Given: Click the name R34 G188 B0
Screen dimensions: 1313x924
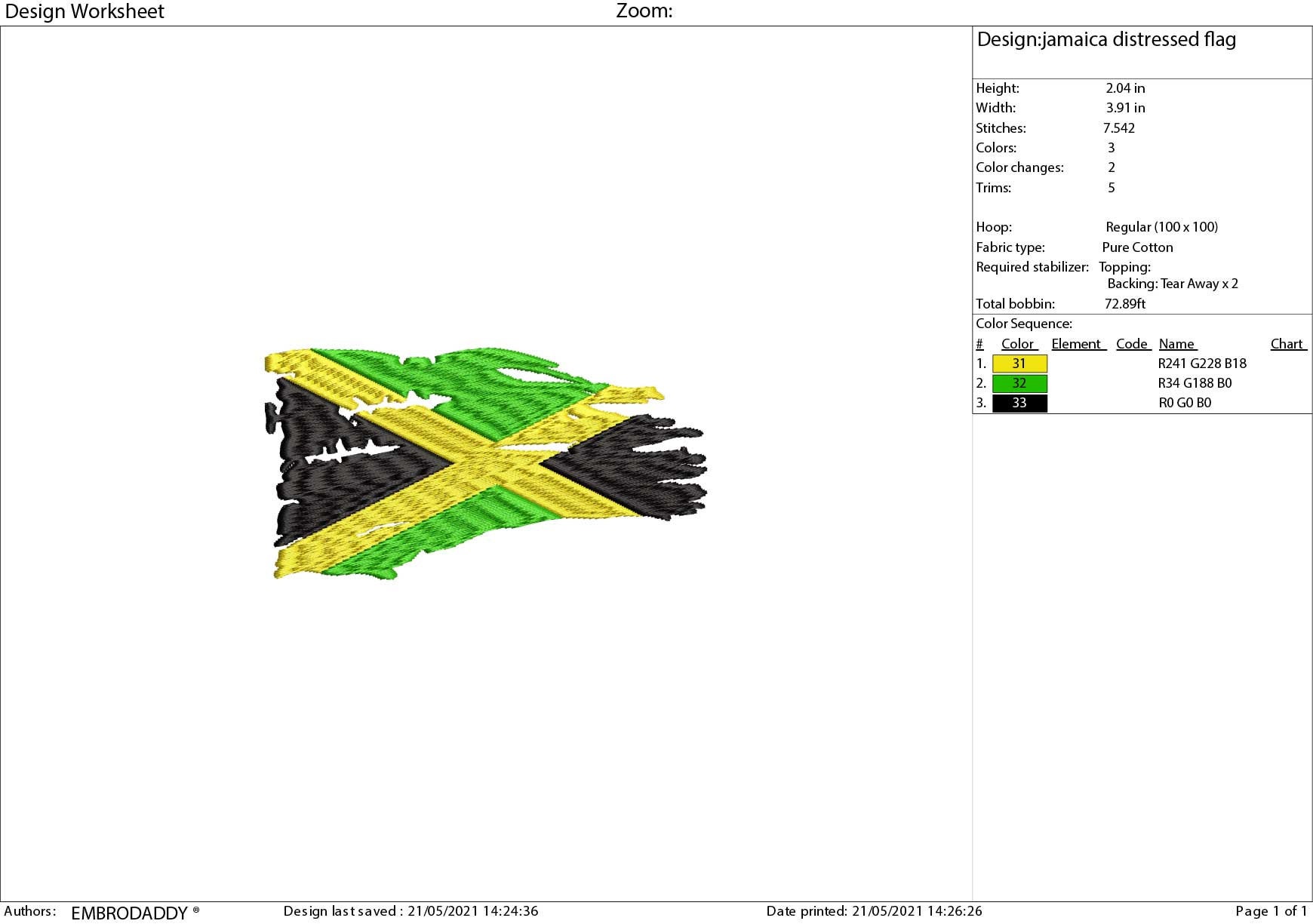Looking at the screenshot, I should point(1195,383).
